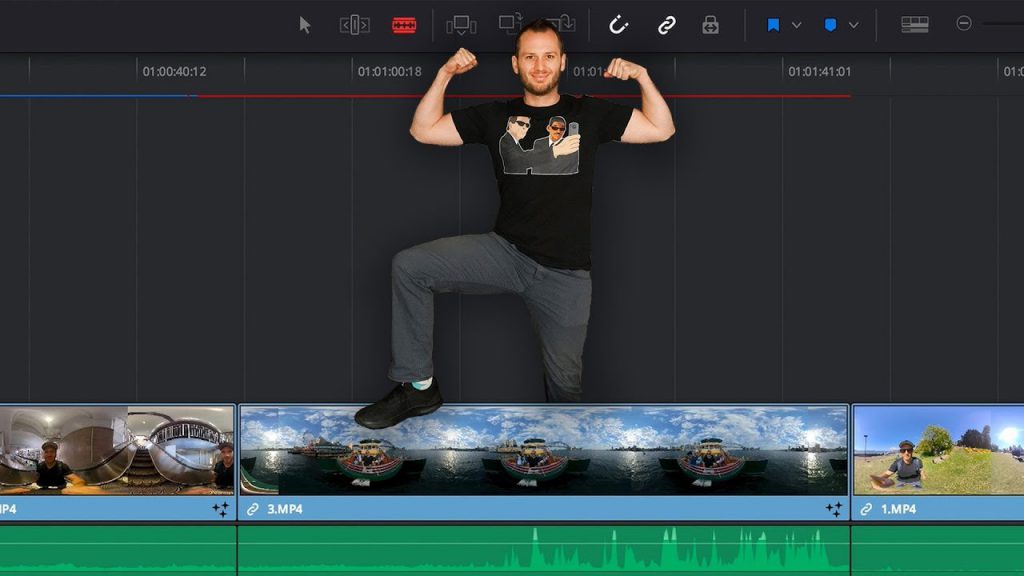Expand the options next to the blue marker icon
1024x576 pixels.
click(852, 24)
